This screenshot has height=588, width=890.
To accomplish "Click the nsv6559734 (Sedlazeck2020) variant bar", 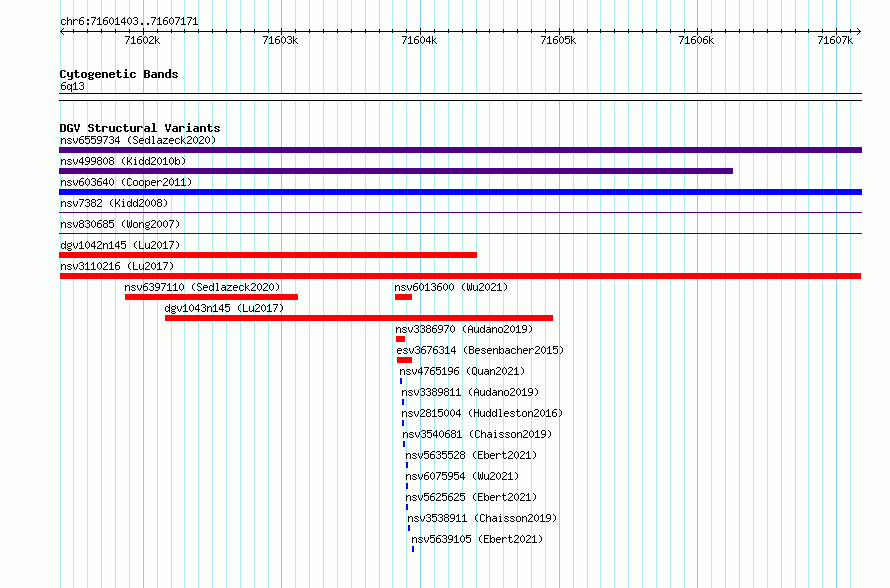I will pyautogui.click(x=460, y=150).
